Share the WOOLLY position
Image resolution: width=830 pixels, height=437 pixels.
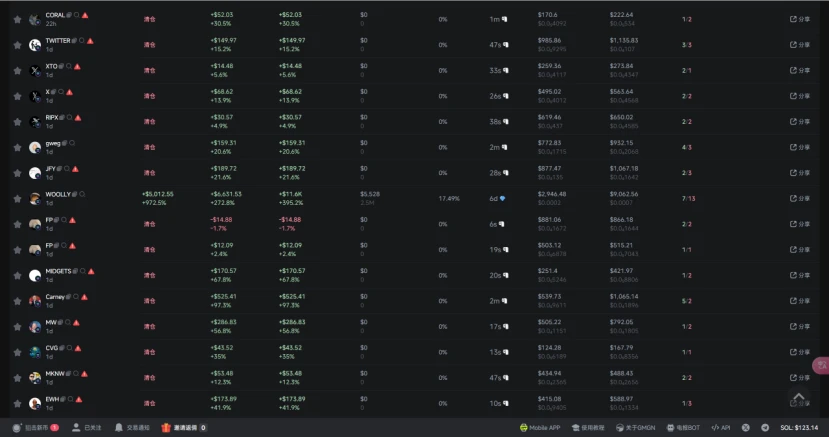(x=799, y=198)
